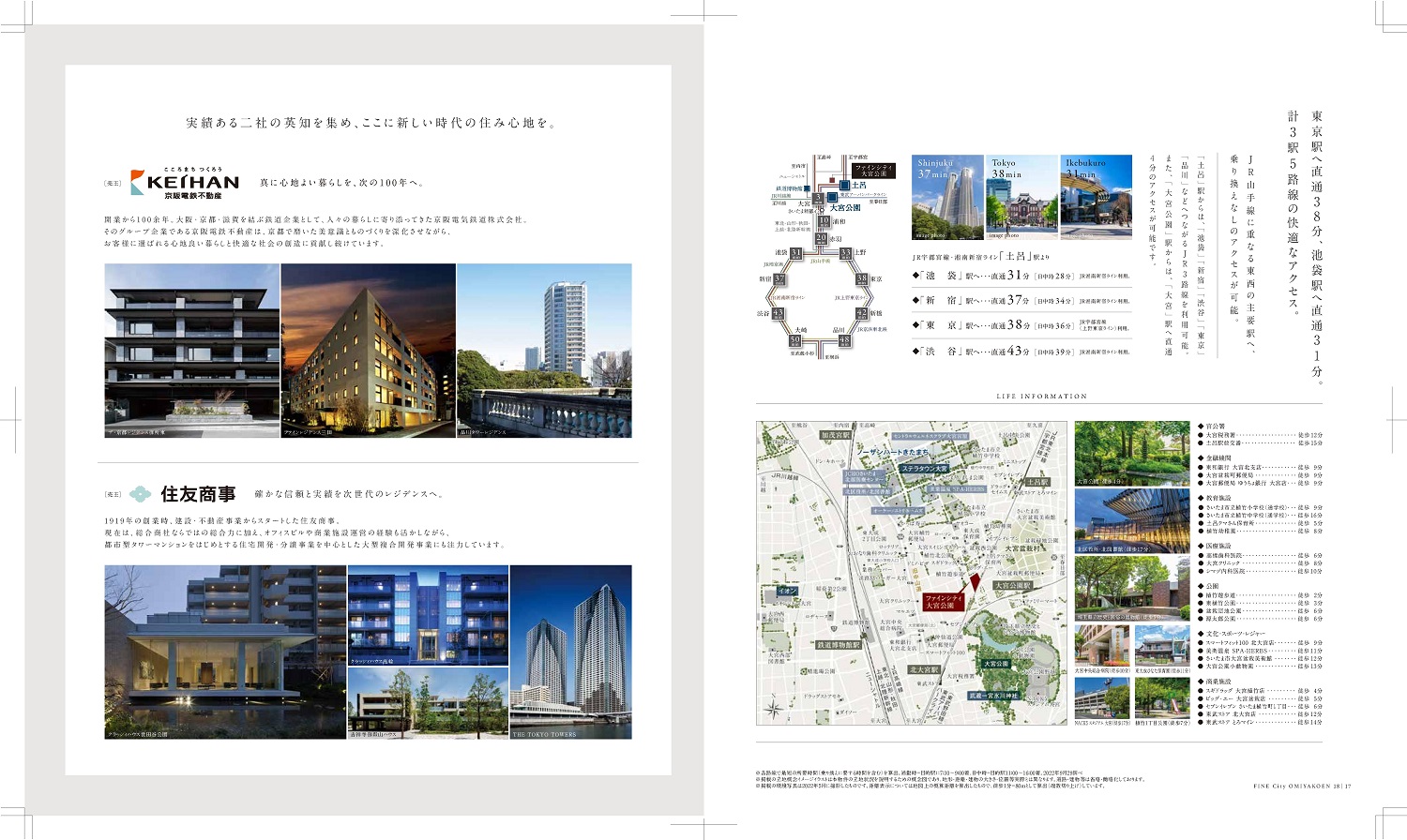Click the 北大宮駅 station label on the map

(924, 669)
